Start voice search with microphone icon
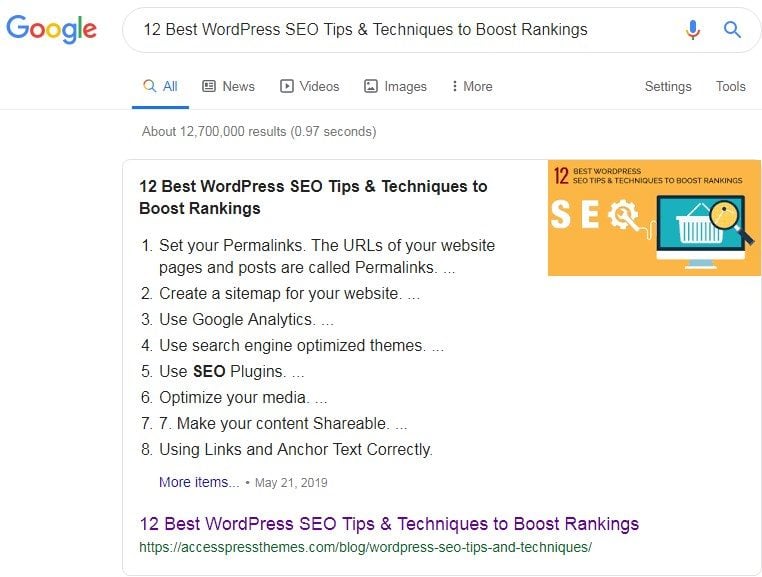762x577 pixels. coord(693,30)
